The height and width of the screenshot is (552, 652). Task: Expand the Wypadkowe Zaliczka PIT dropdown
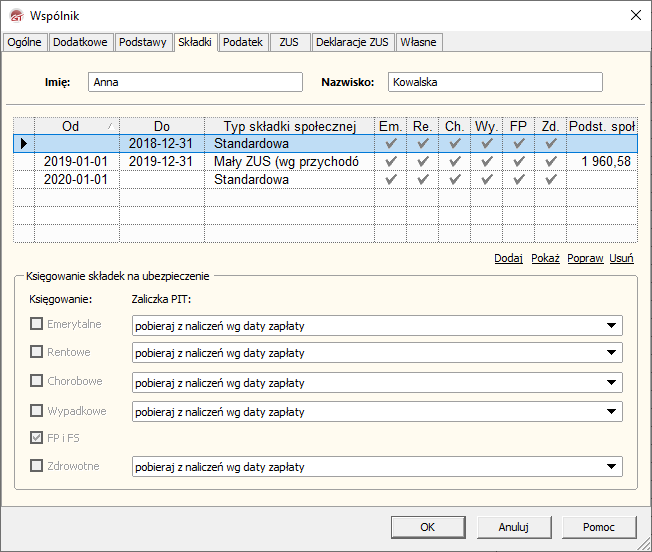coord(610,411)
